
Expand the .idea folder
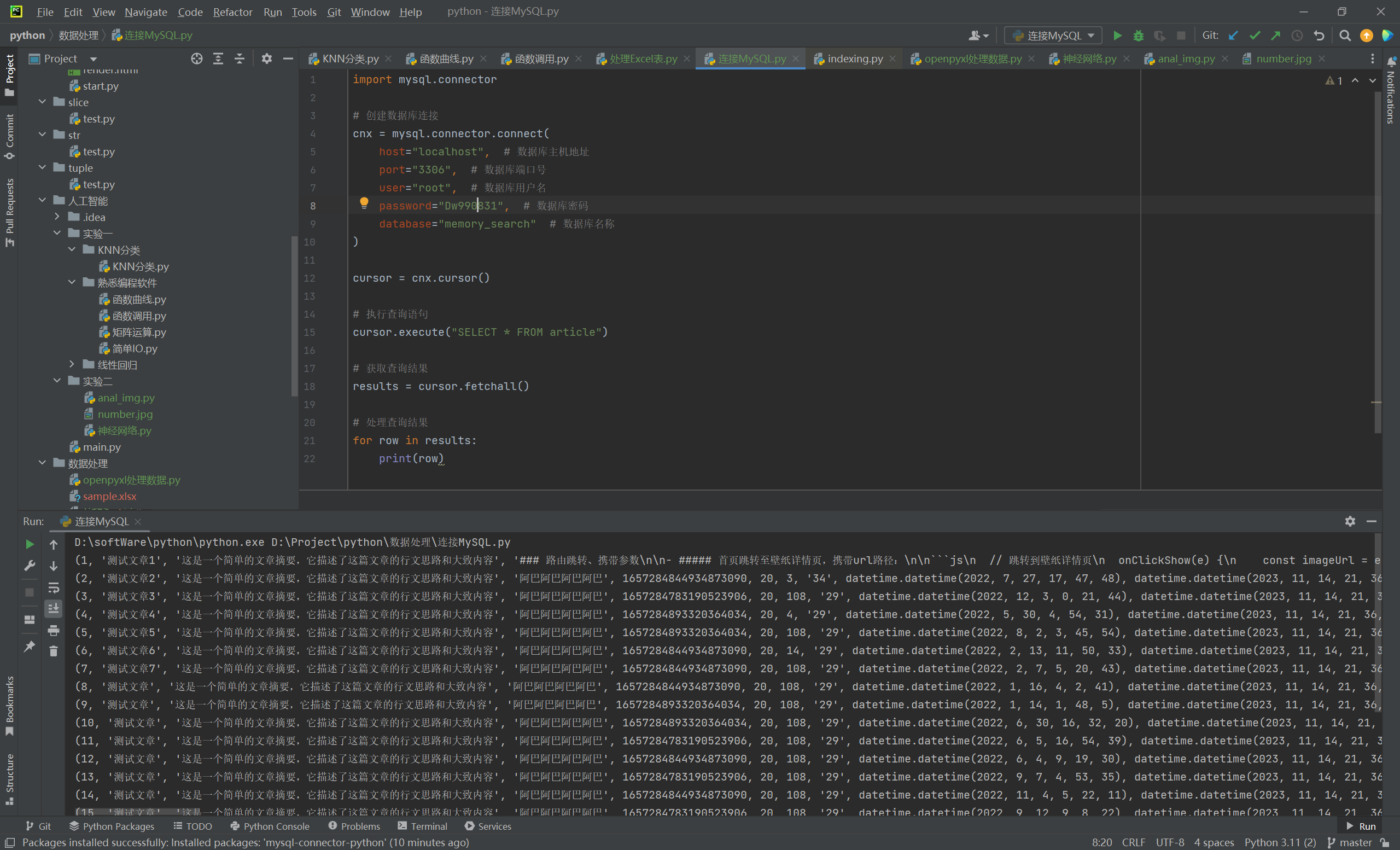[57, 217]
